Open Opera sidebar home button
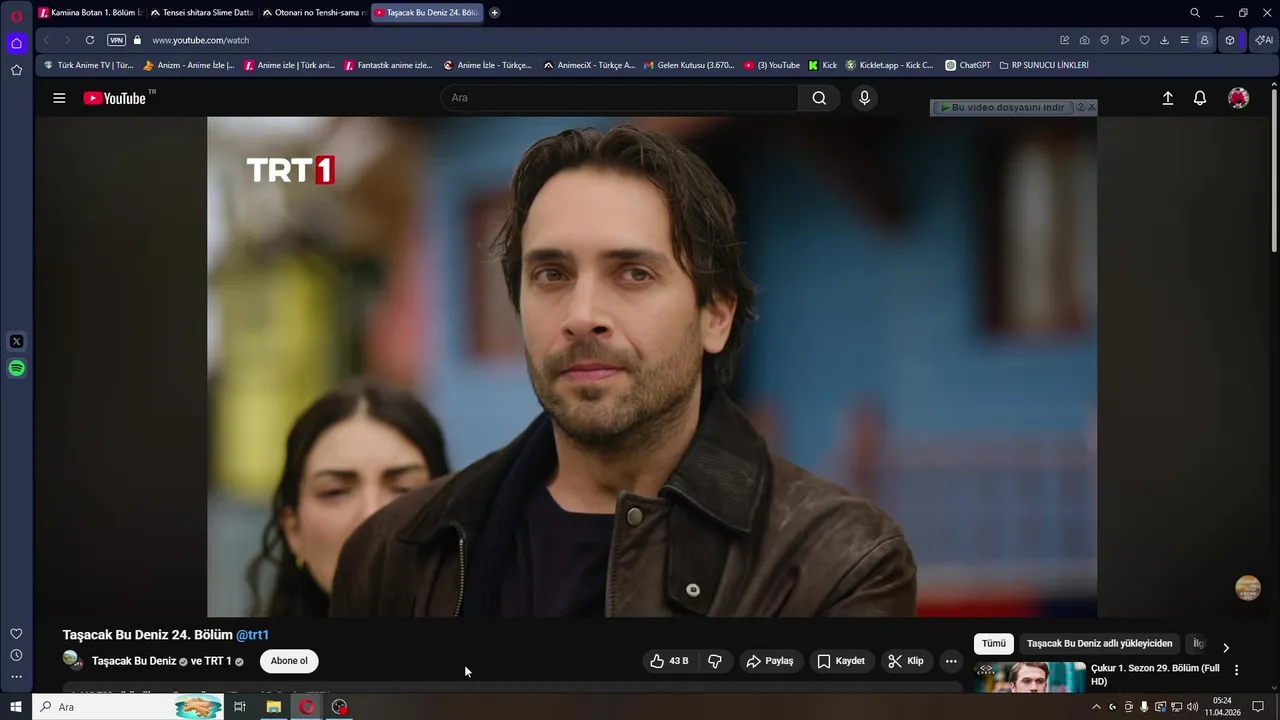1280x720 pixels. (16, 43)
